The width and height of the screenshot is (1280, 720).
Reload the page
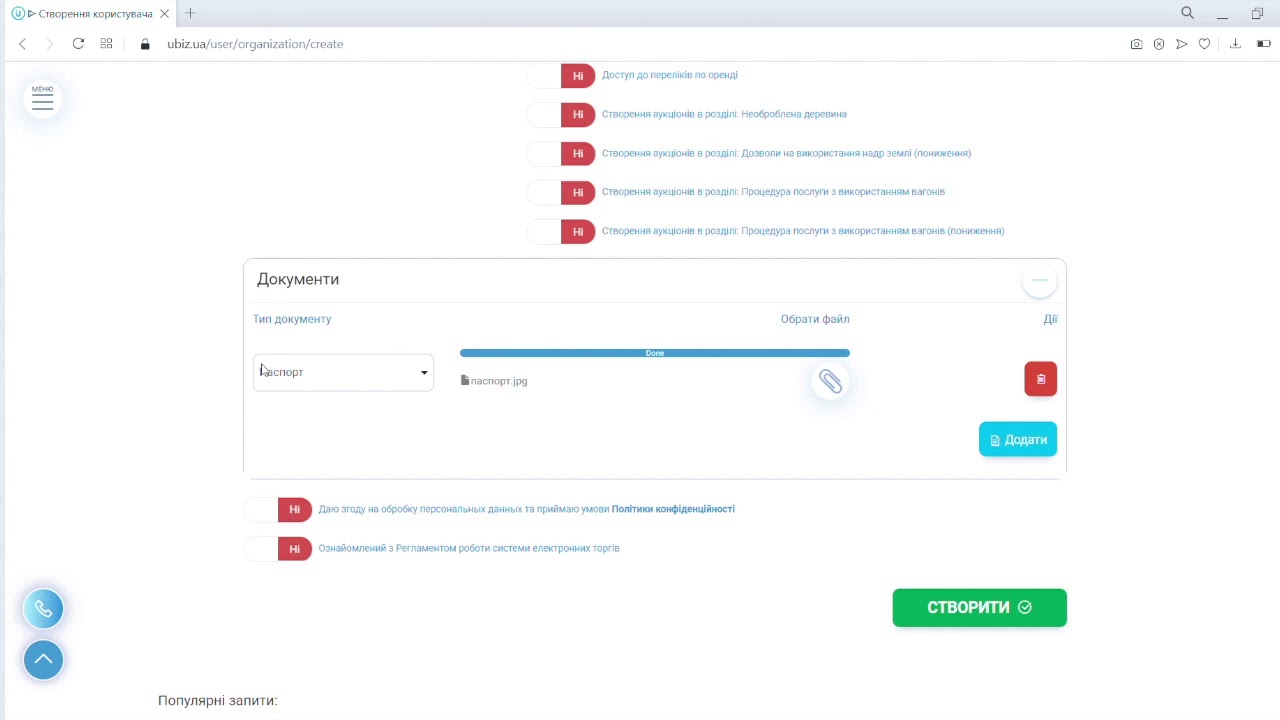78,44
